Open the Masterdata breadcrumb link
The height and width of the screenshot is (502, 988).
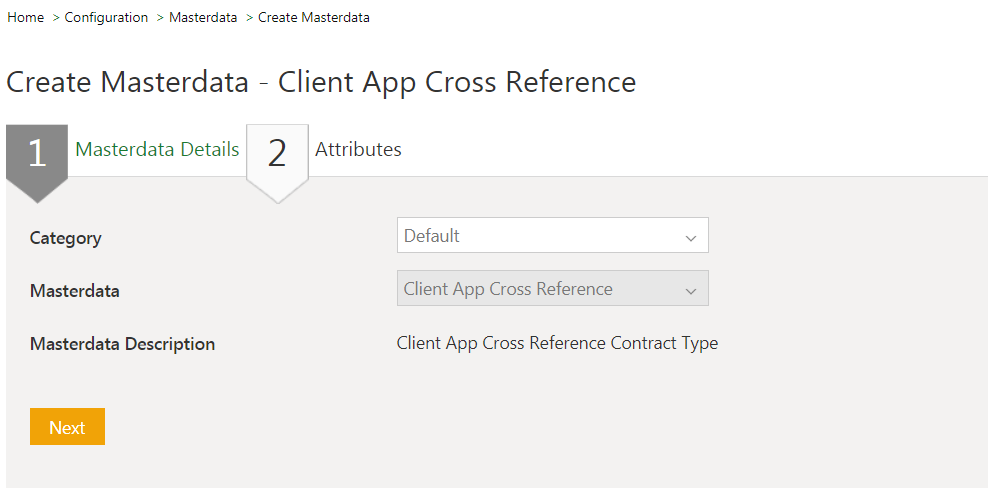pos(203,18)
